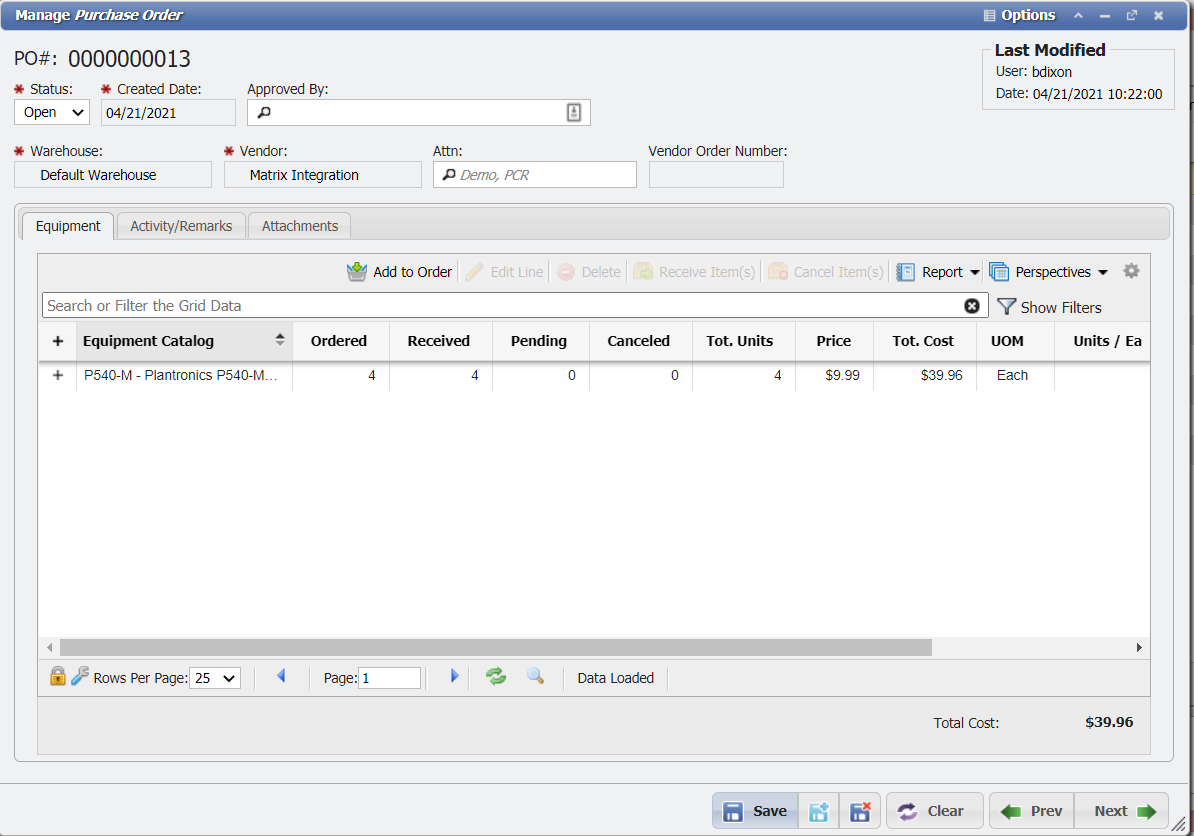Click the grid settings gear icon
This screenshot has height=836, width=1194.
point(1131,271)
